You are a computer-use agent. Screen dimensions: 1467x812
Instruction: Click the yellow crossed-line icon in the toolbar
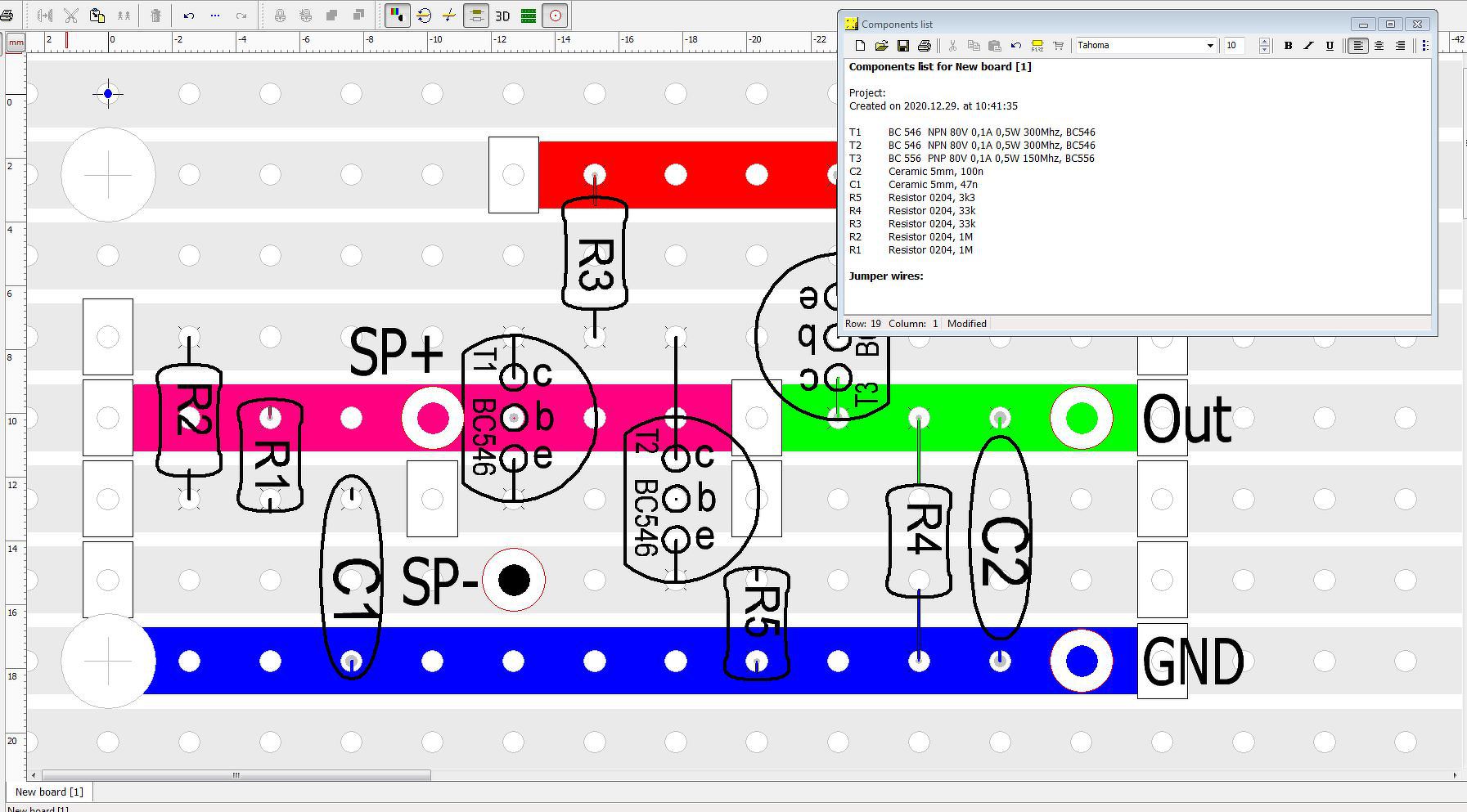click(x=449, y=16)
